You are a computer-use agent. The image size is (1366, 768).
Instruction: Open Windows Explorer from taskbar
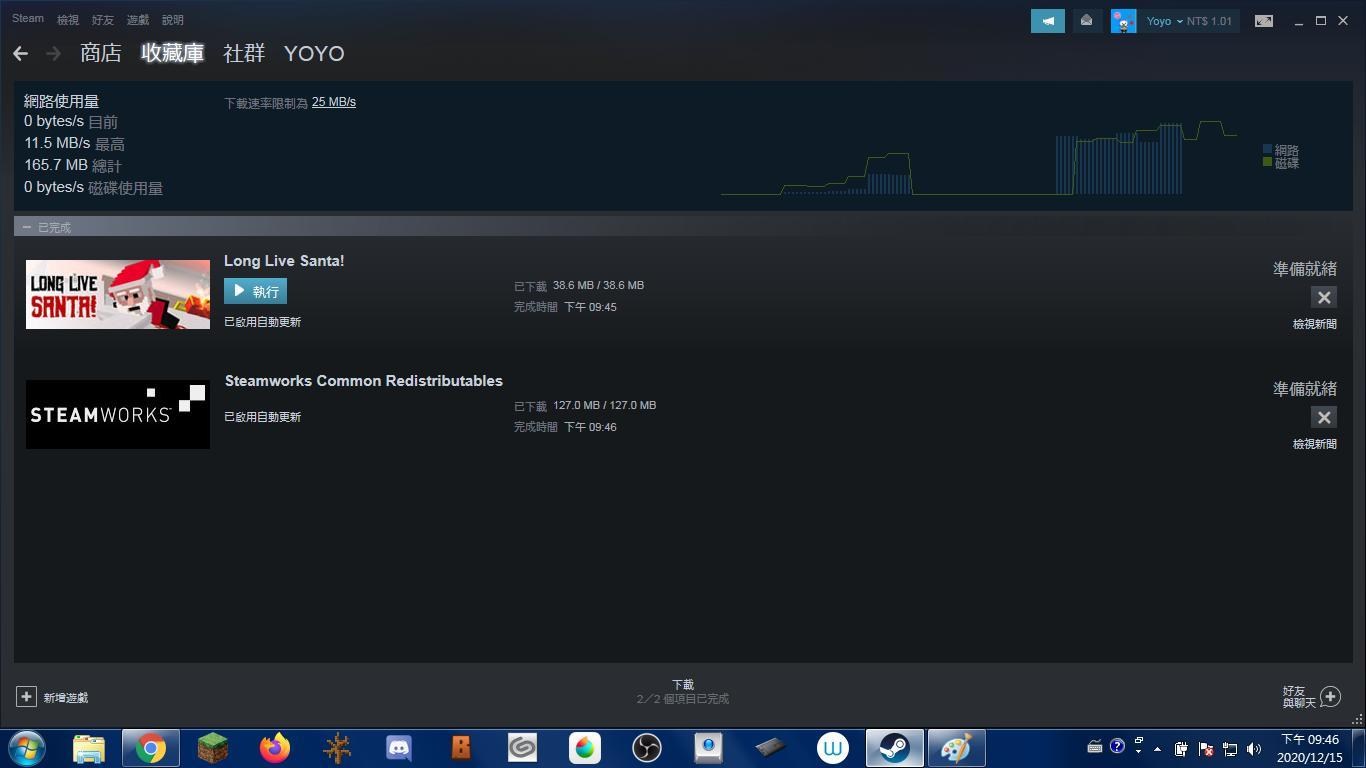pyautogui.click(x=89, y=748)
